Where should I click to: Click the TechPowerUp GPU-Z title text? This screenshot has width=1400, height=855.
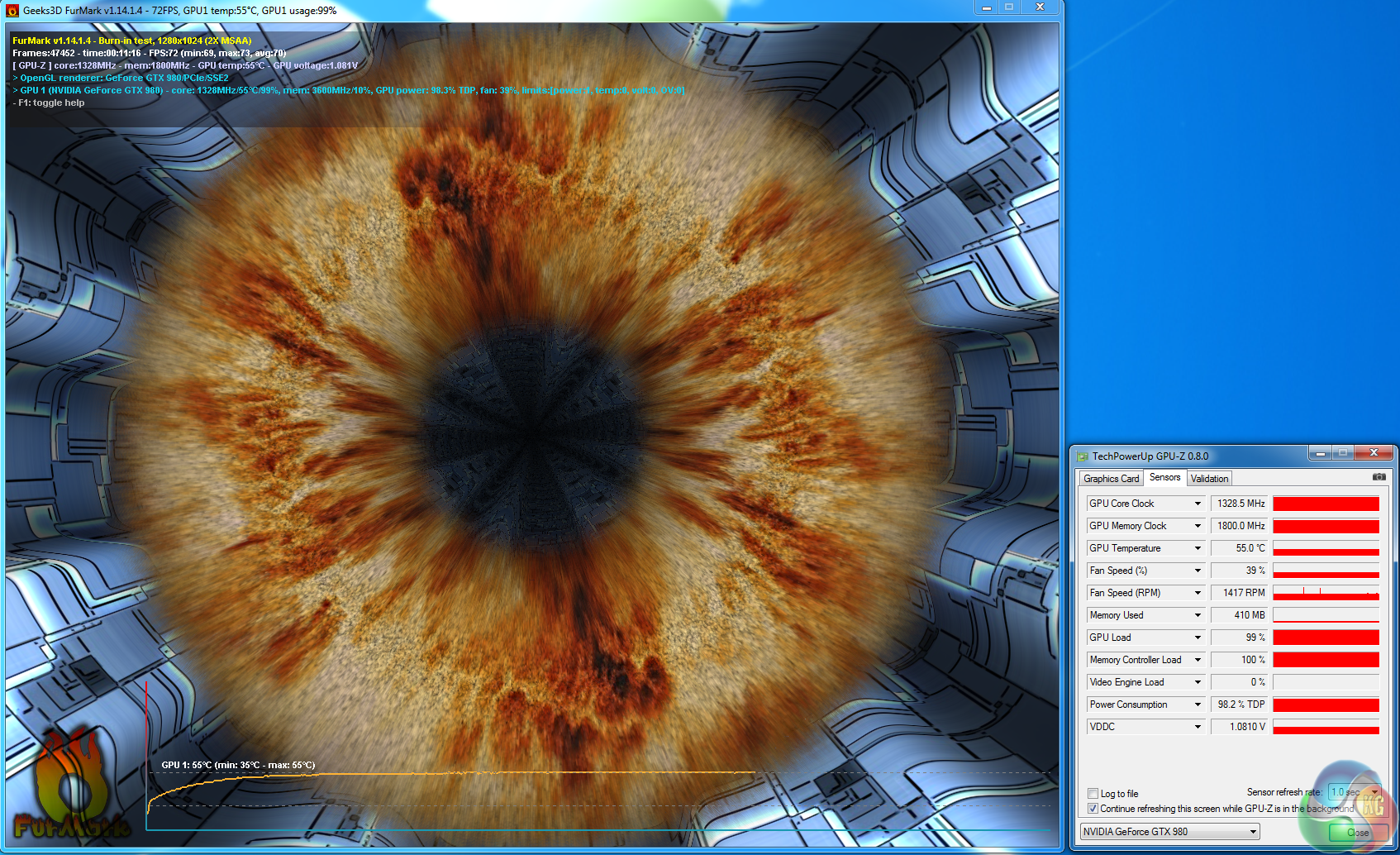1150,456
